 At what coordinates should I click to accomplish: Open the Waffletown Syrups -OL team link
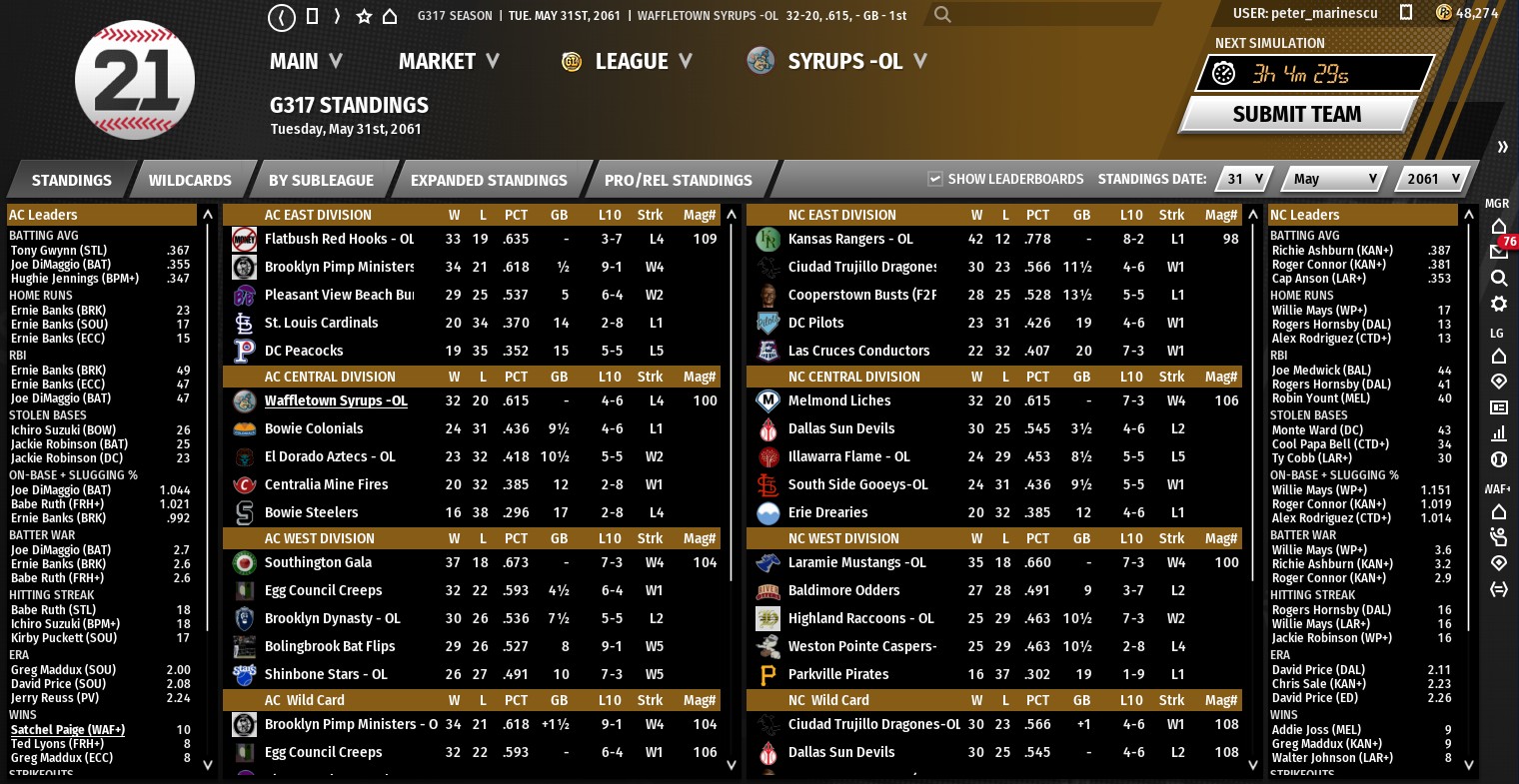coord(335,400)
